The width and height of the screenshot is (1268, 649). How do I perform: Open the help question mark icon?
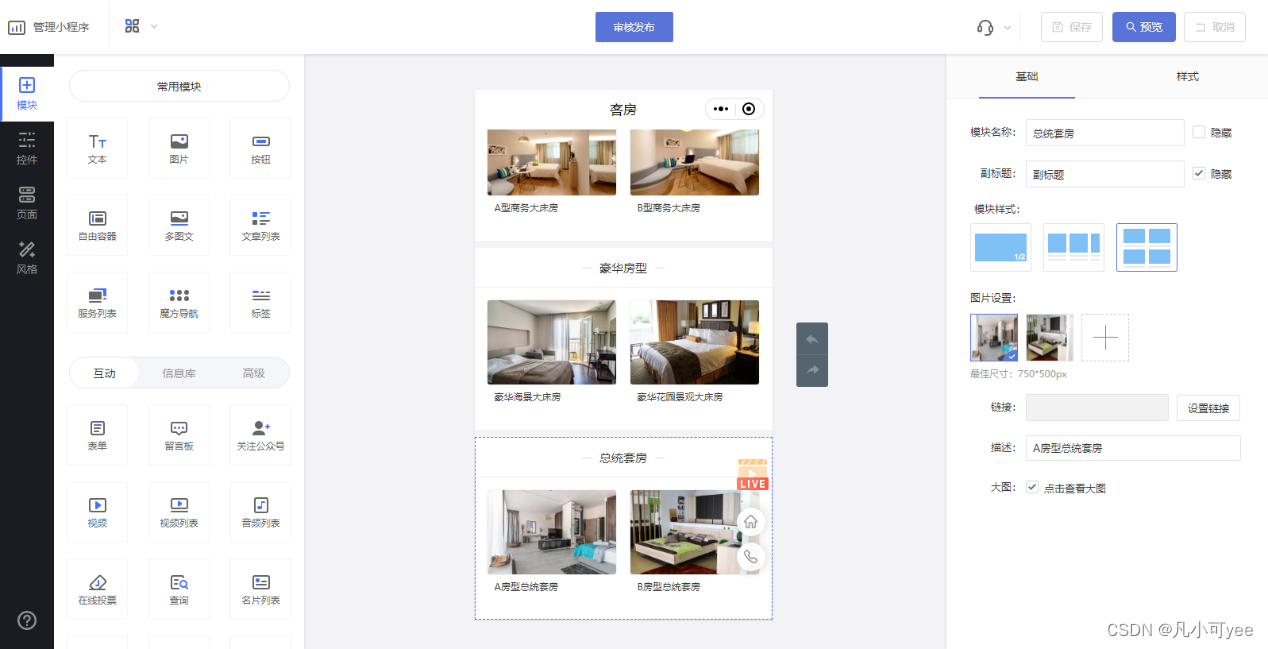(x=27, y=620)
